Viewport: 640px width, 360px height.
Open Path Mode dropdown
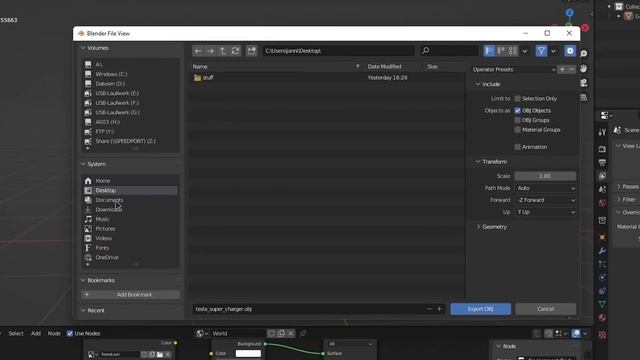(545, 188)
